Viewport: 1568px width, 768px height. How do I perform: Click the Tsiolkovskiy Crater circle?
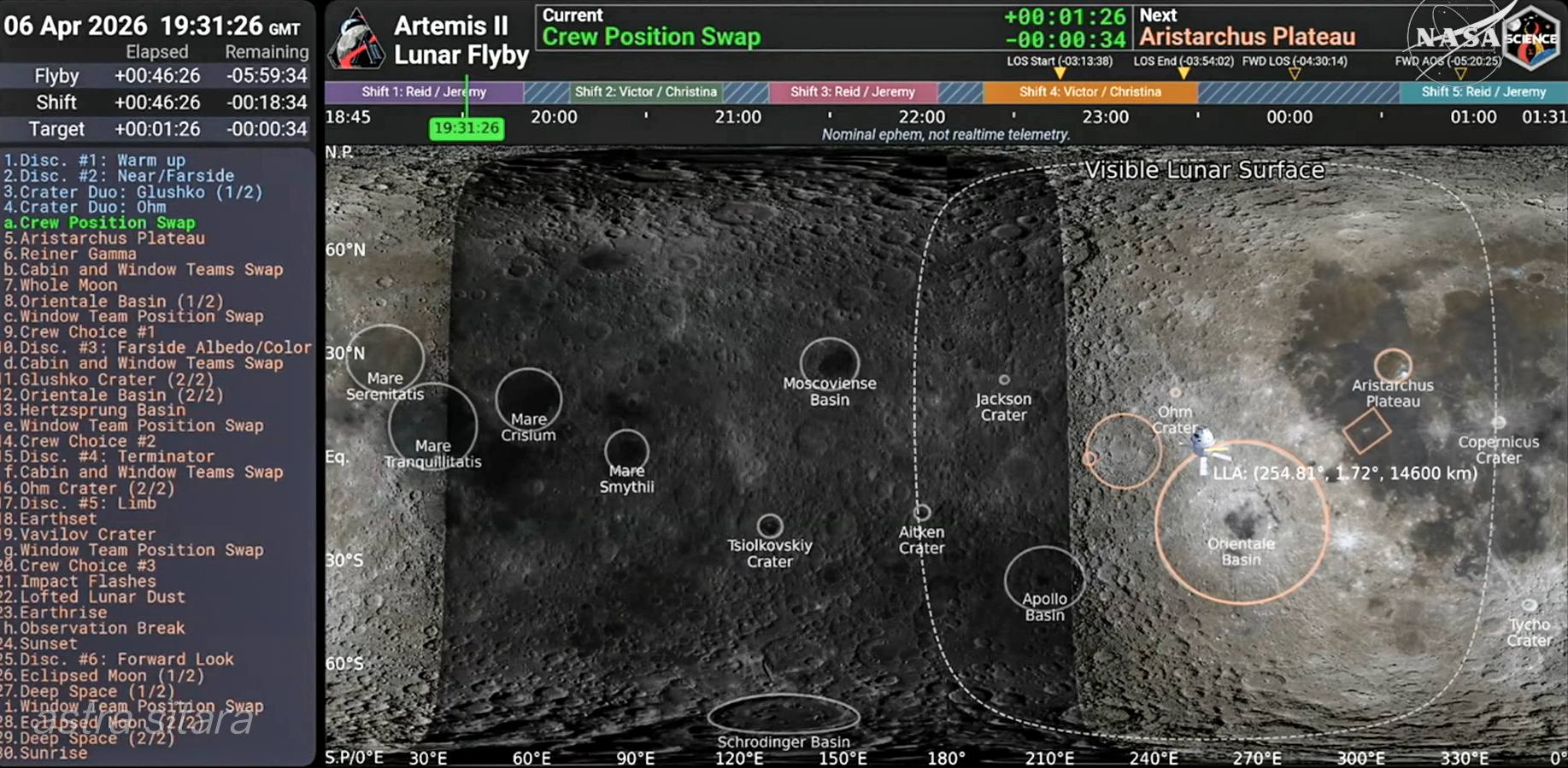tap(770, 525)
